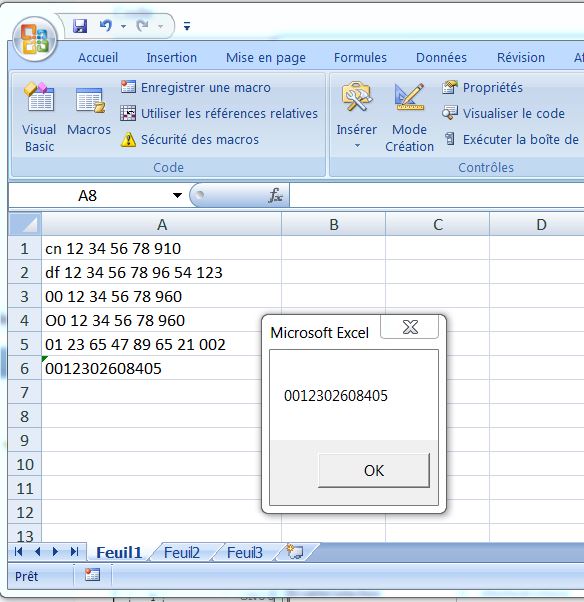Image resolution: width=584 pixels, height=602 pixels.
Task: Start Enregistrer une macro
Action: tap(196, 87)
